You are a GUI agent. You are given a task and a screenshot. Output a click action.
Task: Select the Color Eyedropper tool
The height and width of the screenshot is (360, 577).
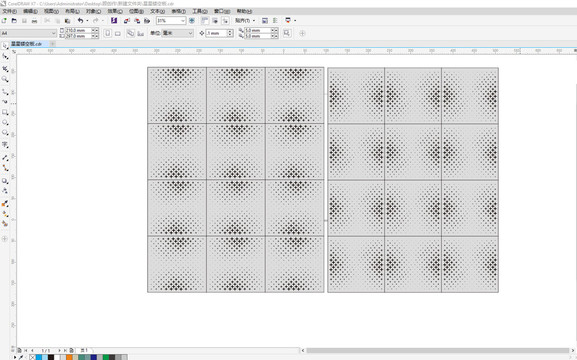5,204
